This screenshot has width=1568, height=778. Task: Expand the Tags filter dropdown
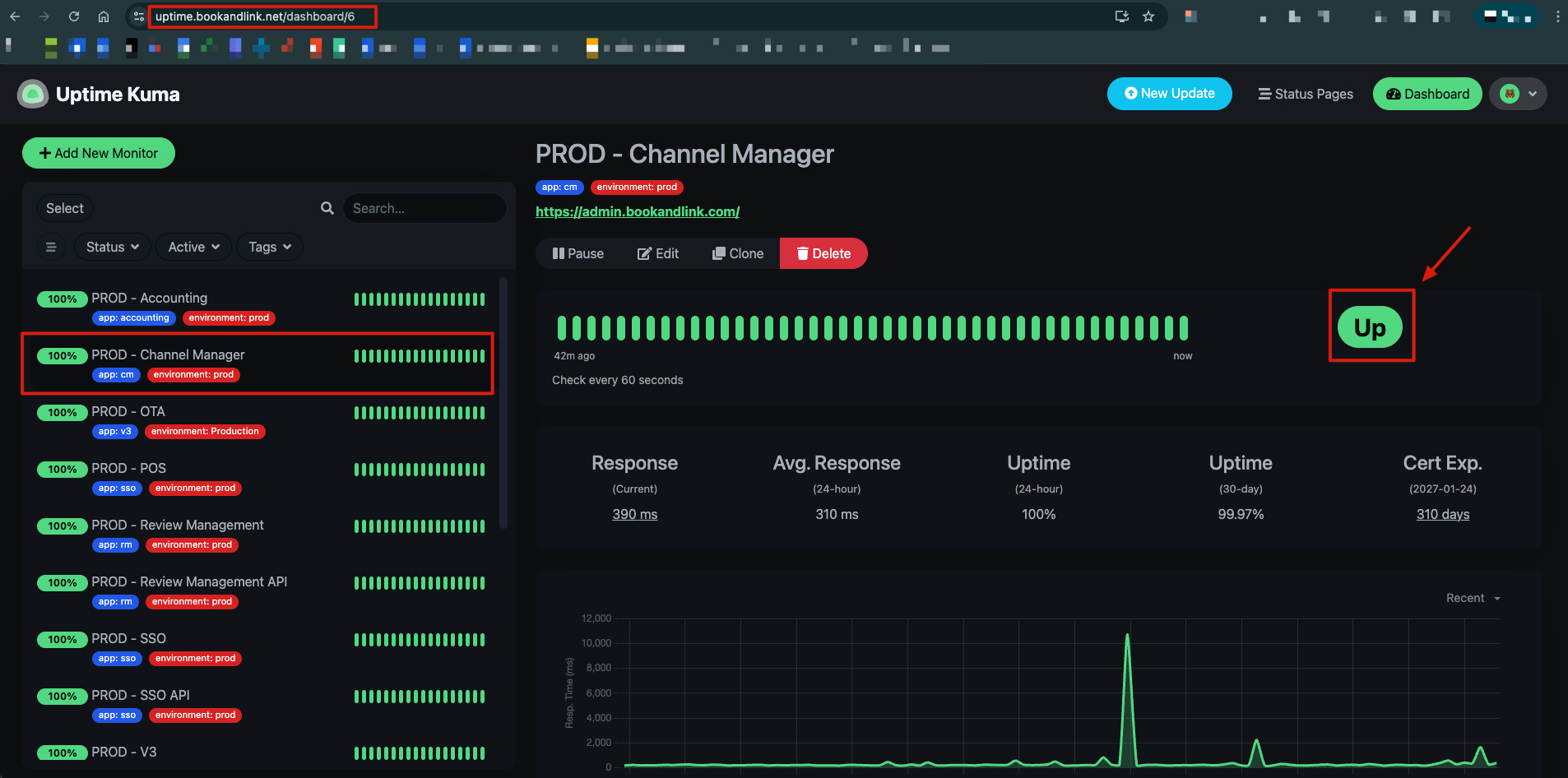(270, 247)
